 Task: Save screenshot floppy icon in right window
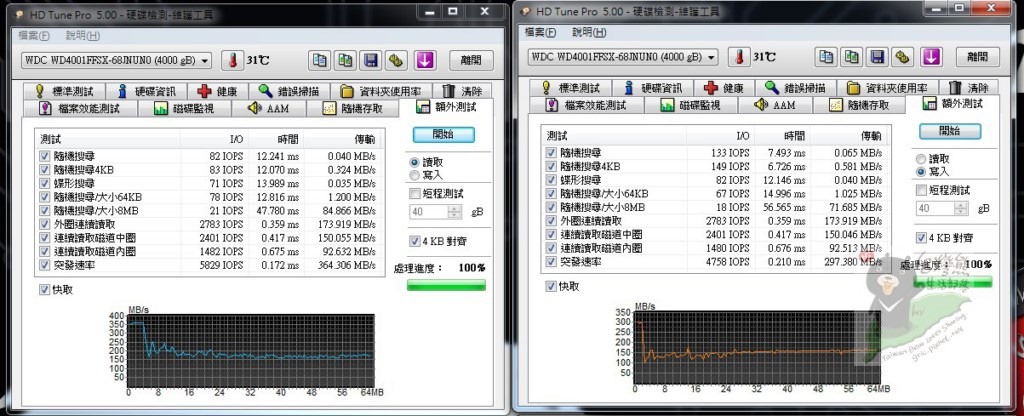(x=878, y=57)
